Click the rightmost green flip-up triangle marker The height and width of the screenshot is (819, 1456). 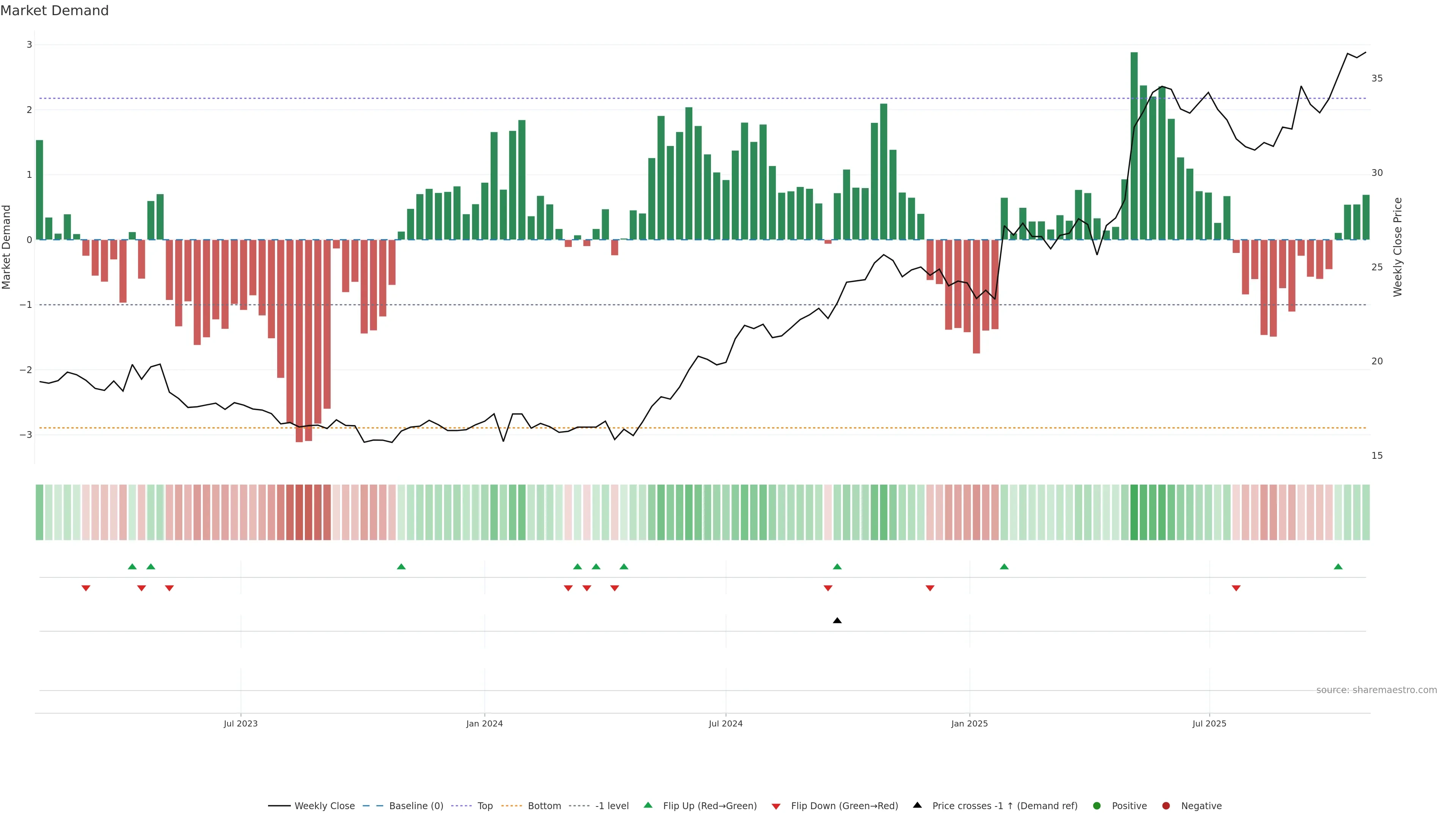pyautogui.click(x=1338, y=566)
